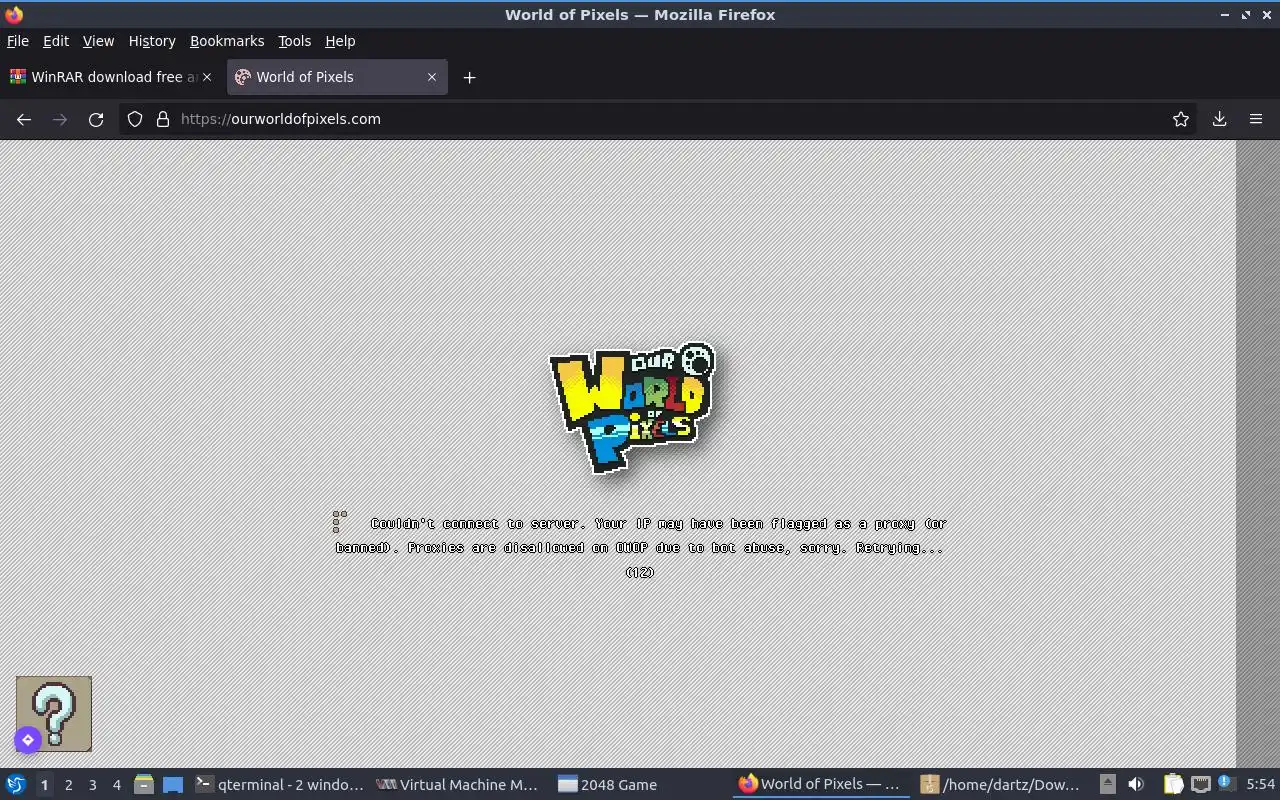The image size is (1280, 800).
Task: Open the shield tracking protection panel
Action: tap(135, 119)
